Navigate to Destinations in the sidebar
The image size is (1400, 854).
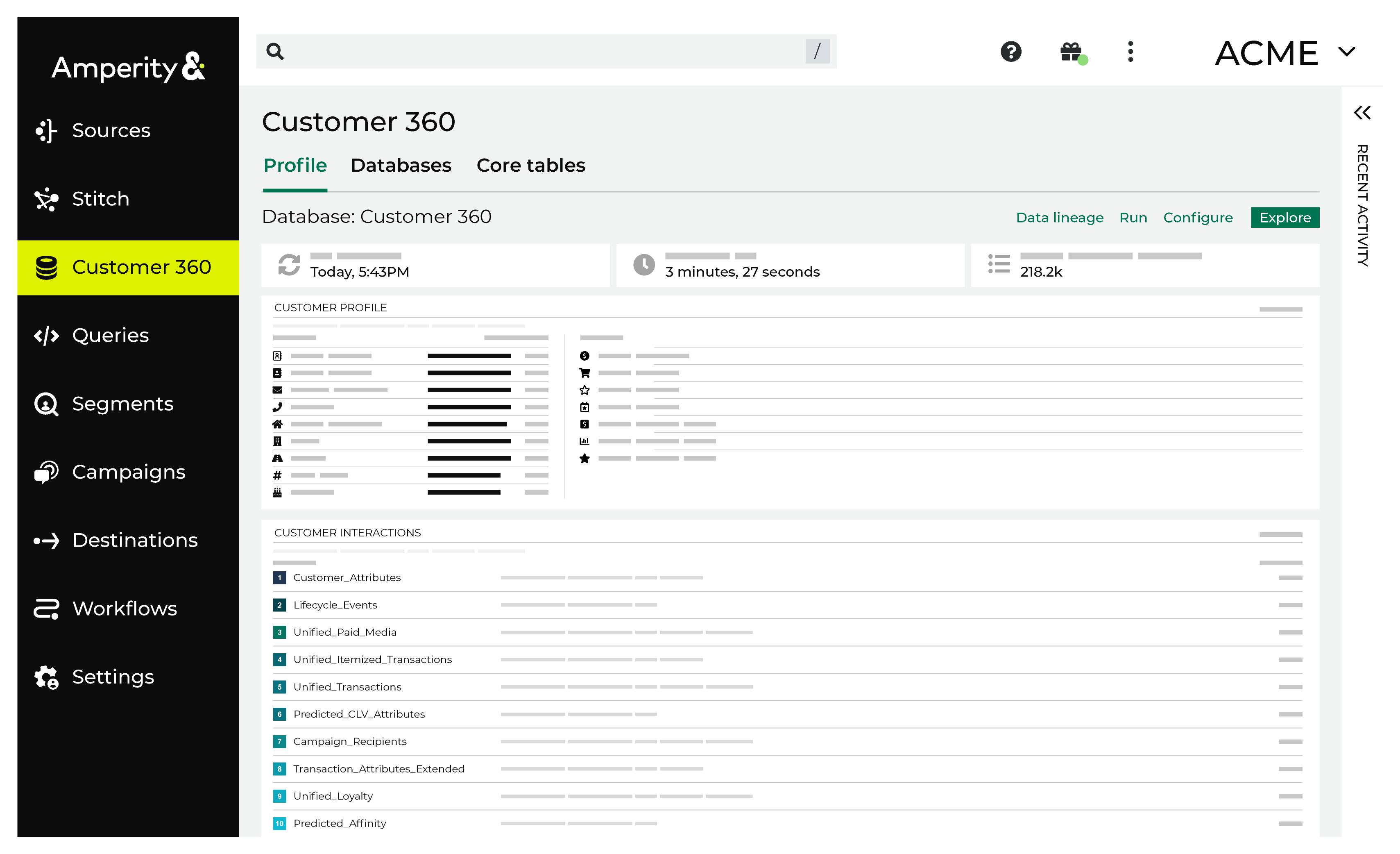click(x=128, y=540)
